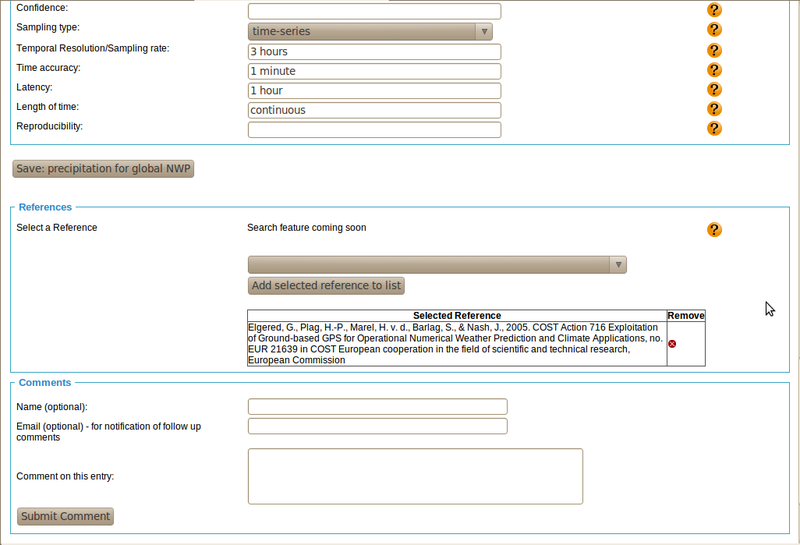Open help for Sampling type
The image size is (800, 545).
pyautogui.click(x=714, y=30)
